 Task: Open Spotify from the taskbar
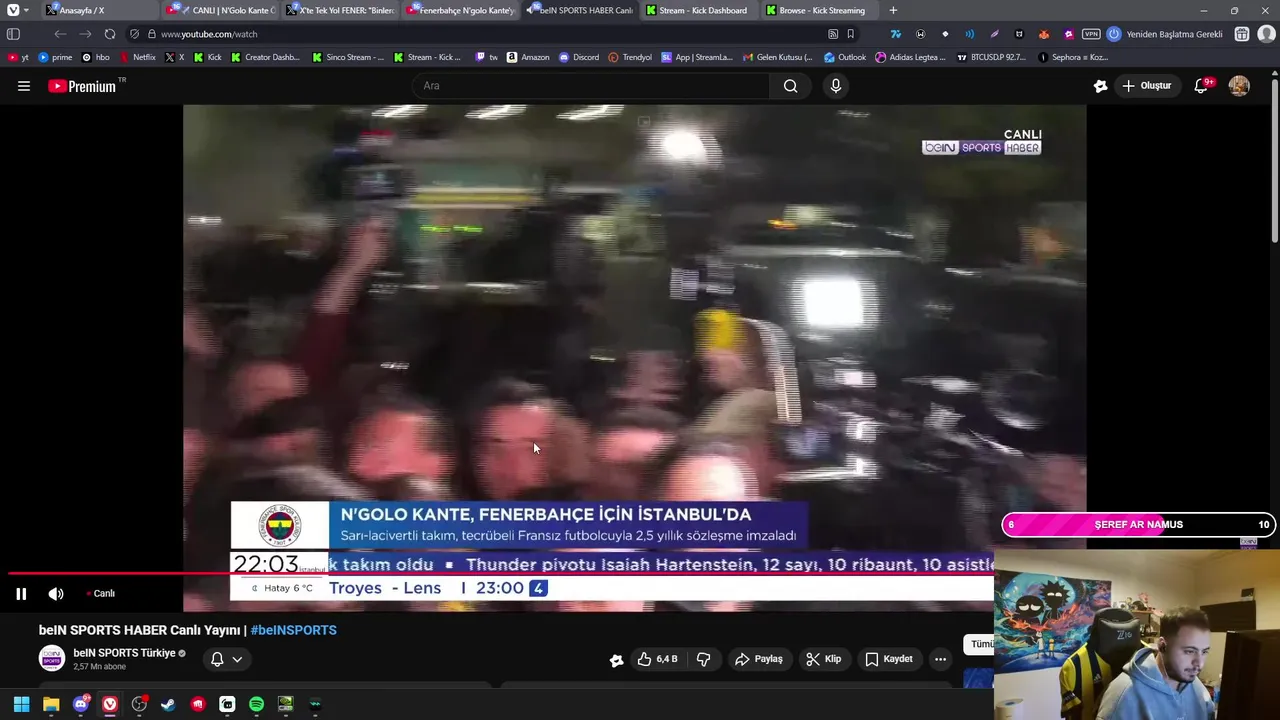[x=256, y=704]
